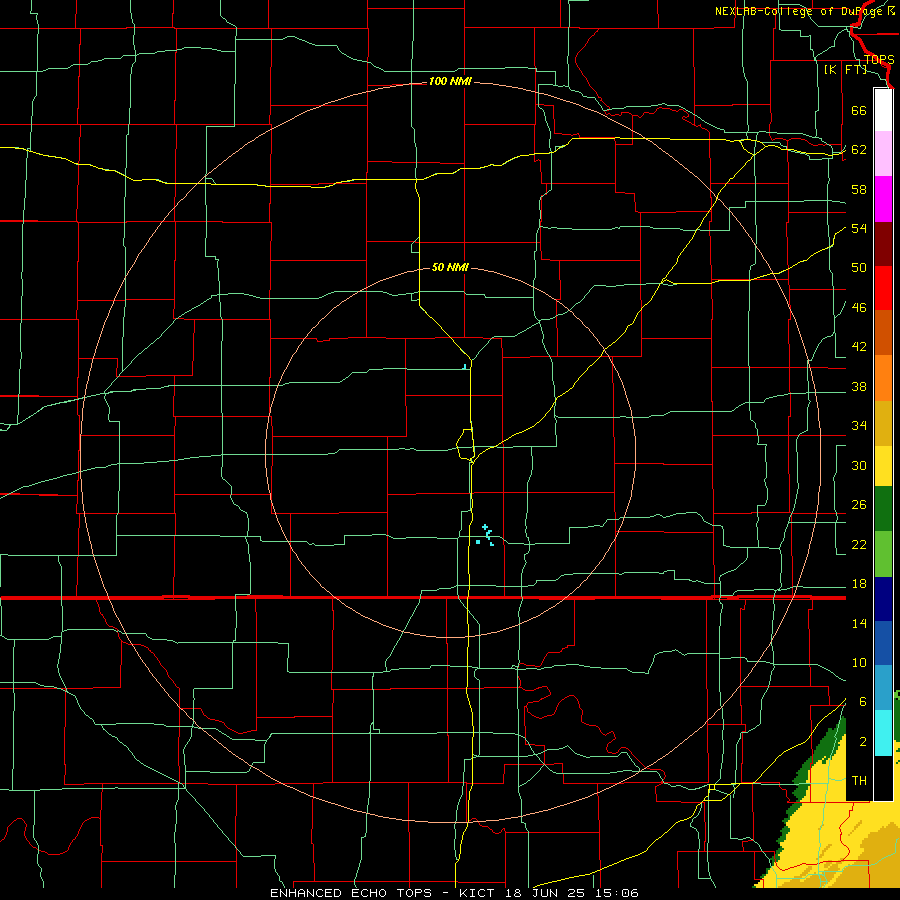Screen dimensions: 900x900
Task: Click the yellow 30 kft legend block
Action: click(x=883, y=466)
